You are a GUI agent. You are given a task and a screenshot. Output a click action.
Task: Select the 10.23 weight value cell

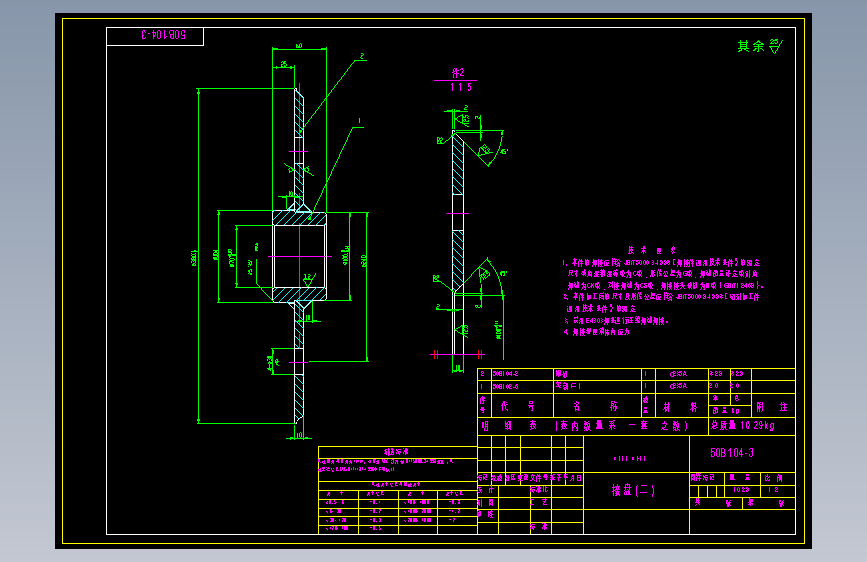(x=741, y=490)
